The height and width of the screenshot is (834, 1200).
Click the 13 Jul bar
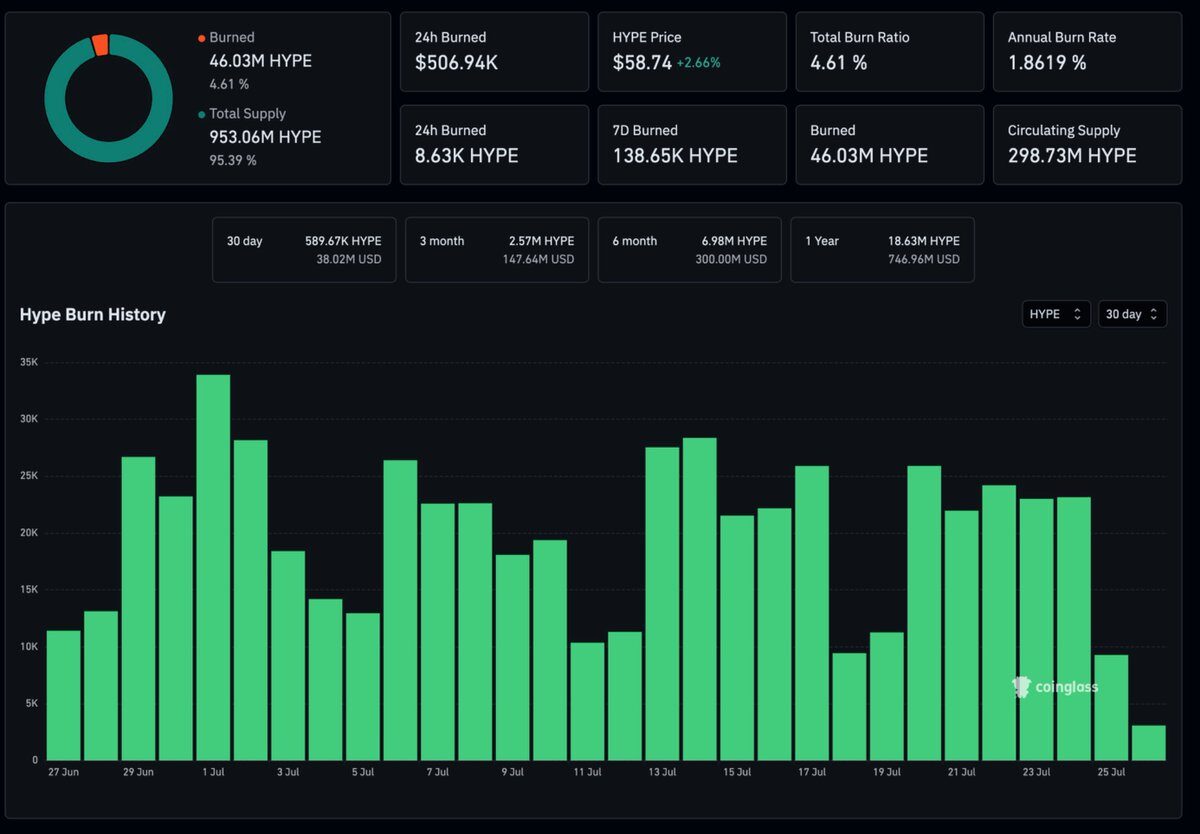coord(663,603)
